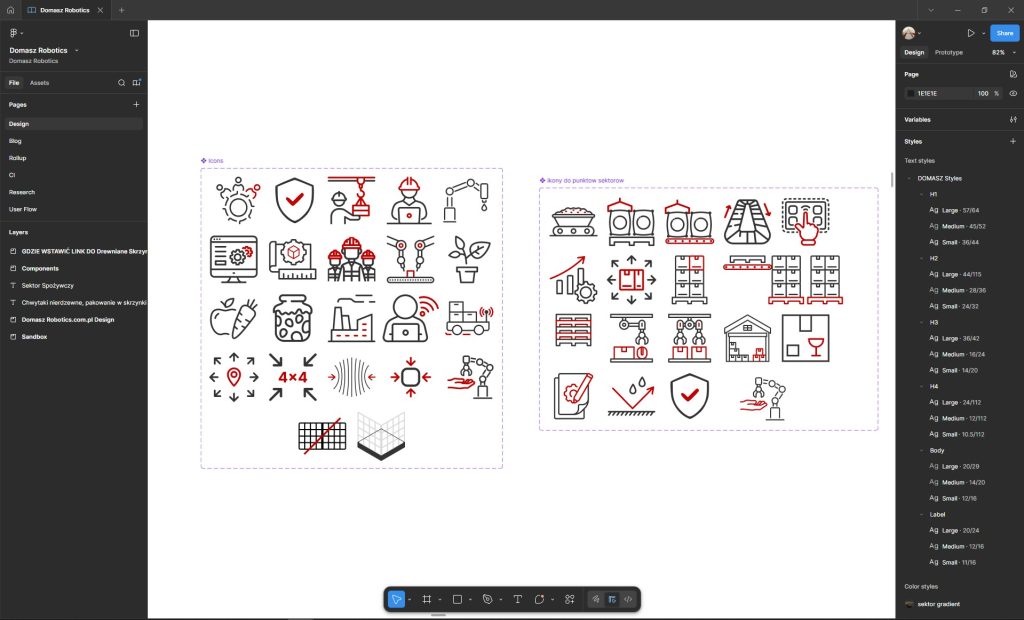Screen dimensions: 1024x620
Task: Switch to the Prototype tab
Action: (948, 52)
